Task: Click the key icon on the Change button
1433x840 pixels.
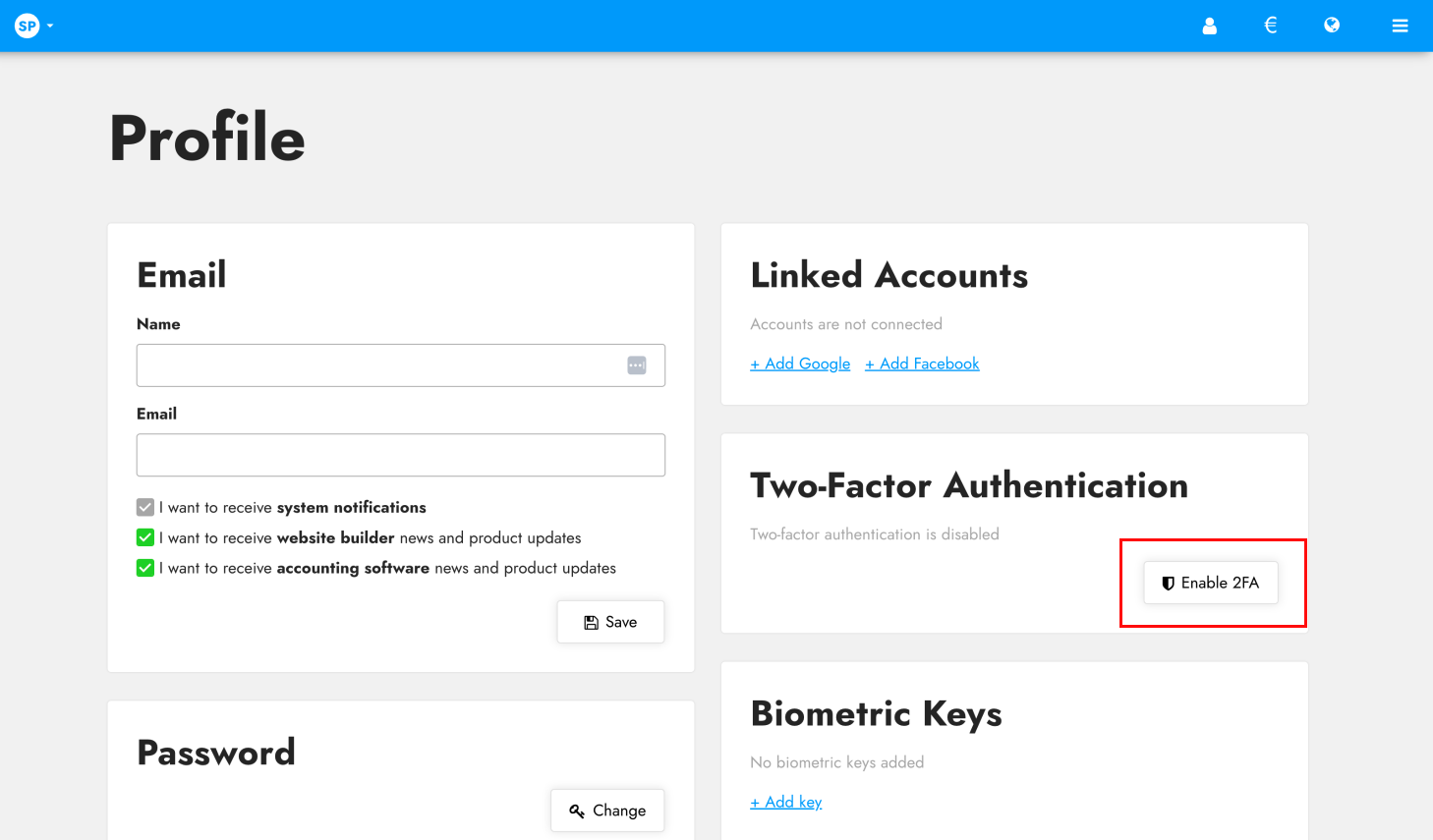Action: coord(577,811)
